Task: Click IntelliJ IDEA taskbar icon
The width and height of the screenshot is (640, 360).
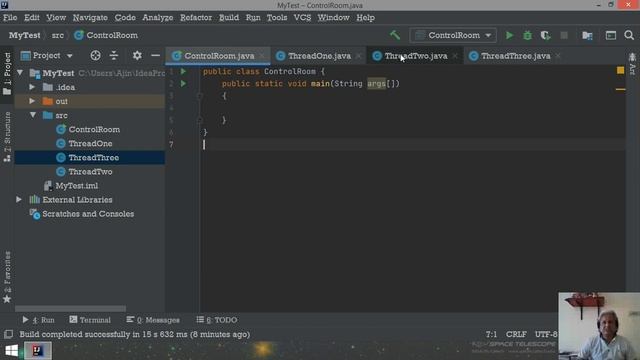Action: click(38, 351)
